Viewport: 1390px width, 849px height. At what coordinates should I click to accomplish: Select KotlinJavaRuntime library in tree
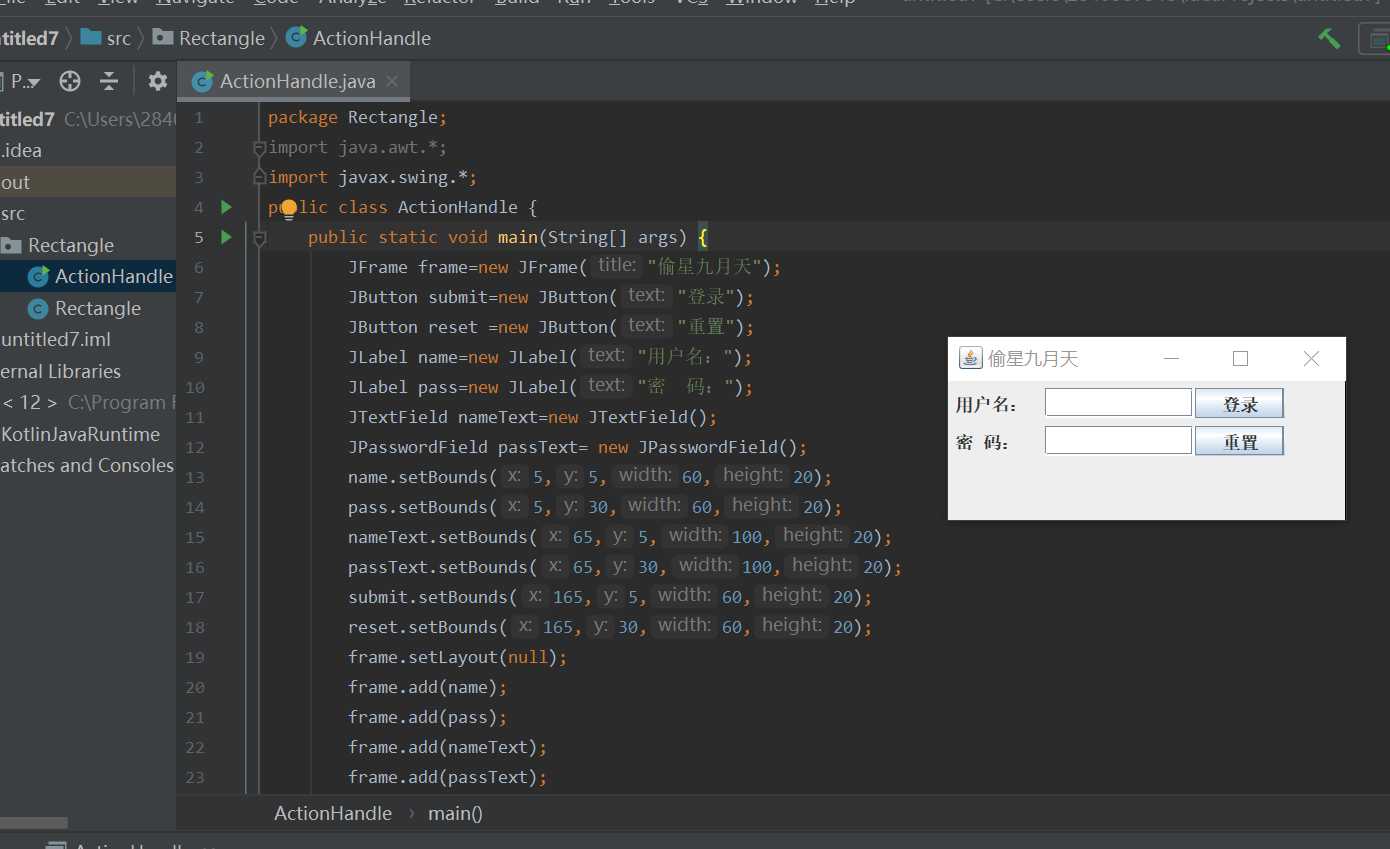click(x=88, y=434)
